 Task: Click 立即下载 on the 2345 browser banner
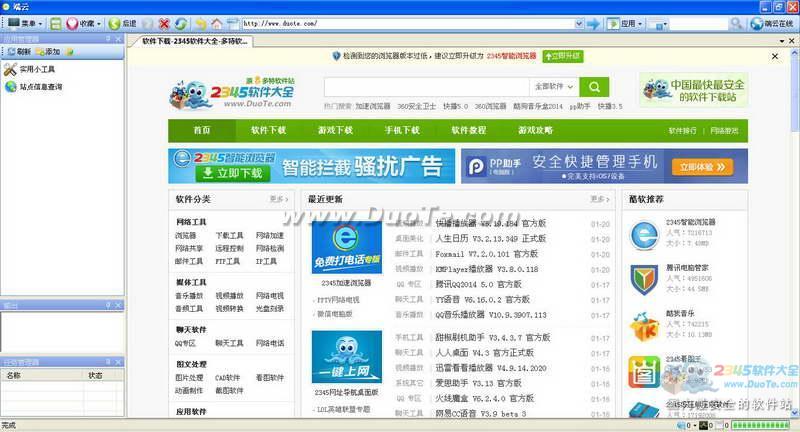[233, 173]
